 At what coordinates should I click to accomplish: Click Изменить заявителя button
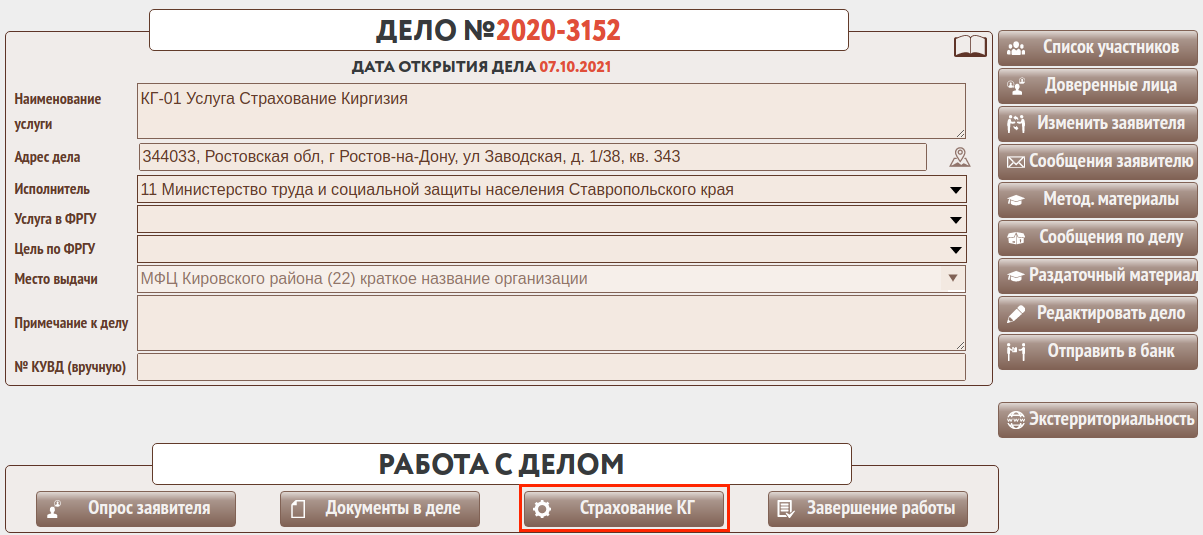click(1098, 123)
